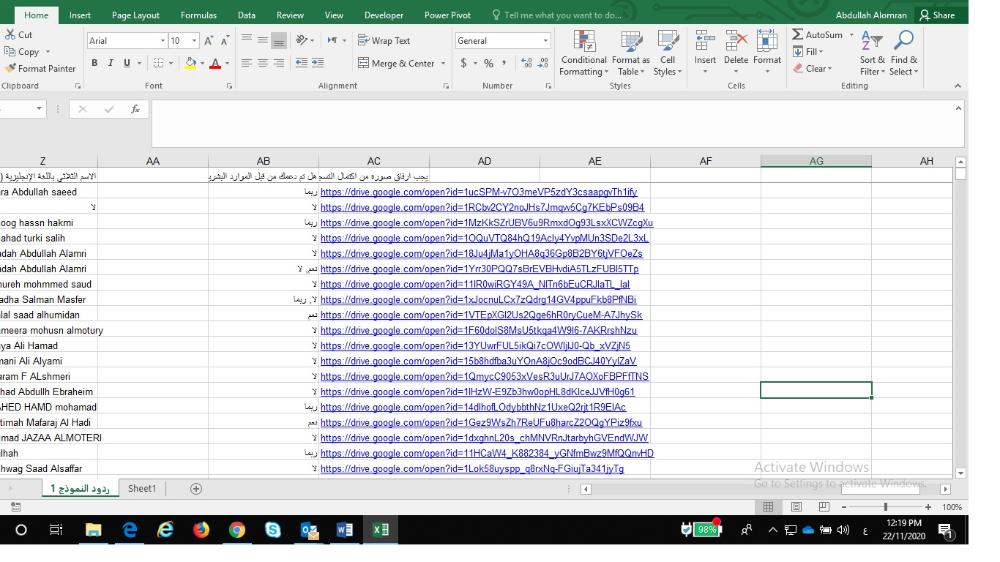Click the cell borders icon
The width and height of the screenshot is (1000, 562).
click(158, 63)
